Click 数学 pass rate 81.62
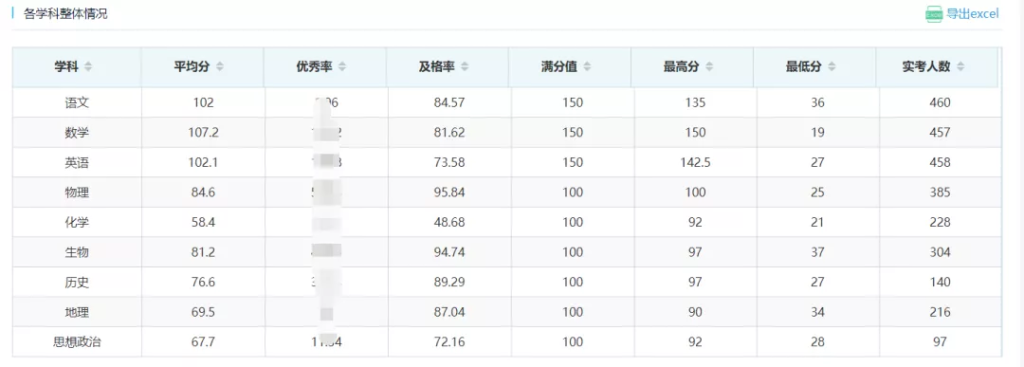 tap(449, 133)
